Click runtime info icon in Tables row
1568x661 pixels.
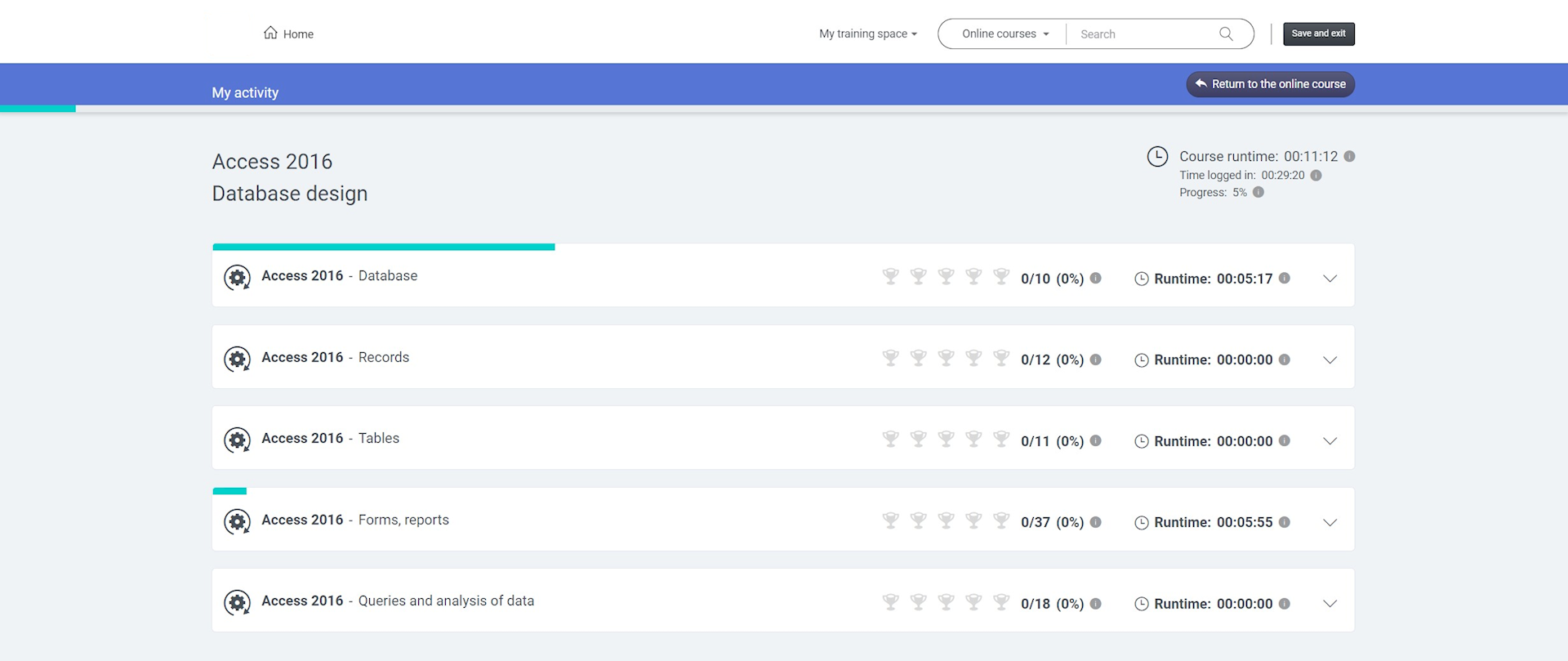pyautogui.click(x=1285, y=440)
